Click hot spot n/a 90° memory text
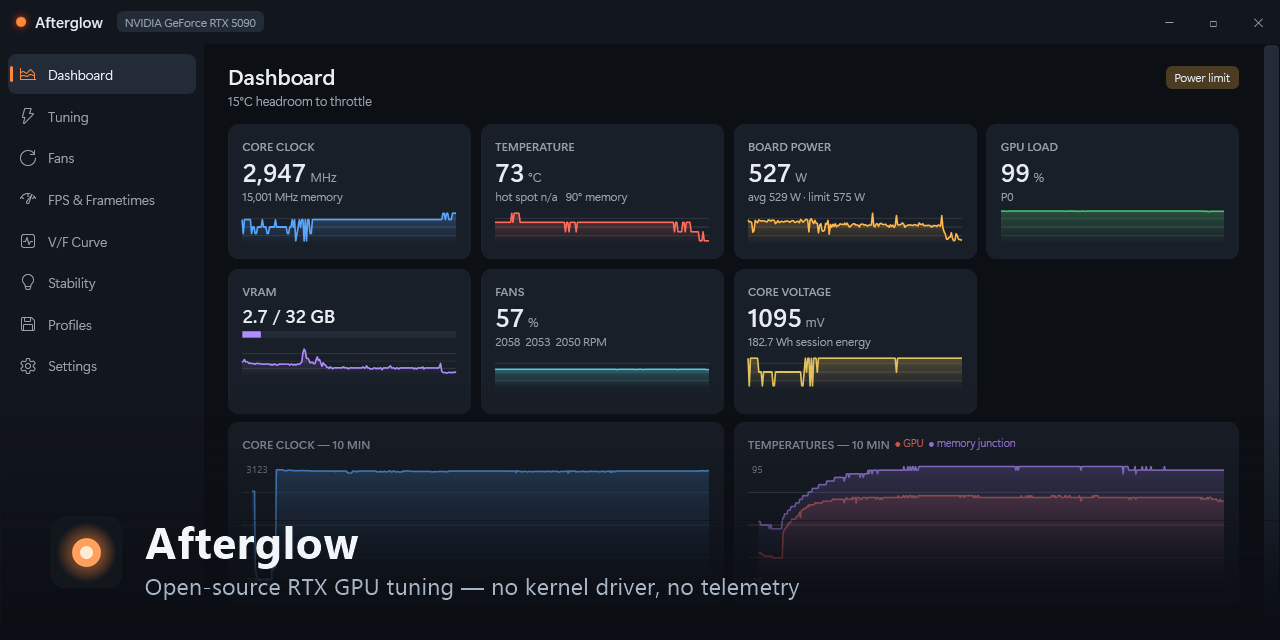Viewport: 1280px width, 640px height. point(561,198)
